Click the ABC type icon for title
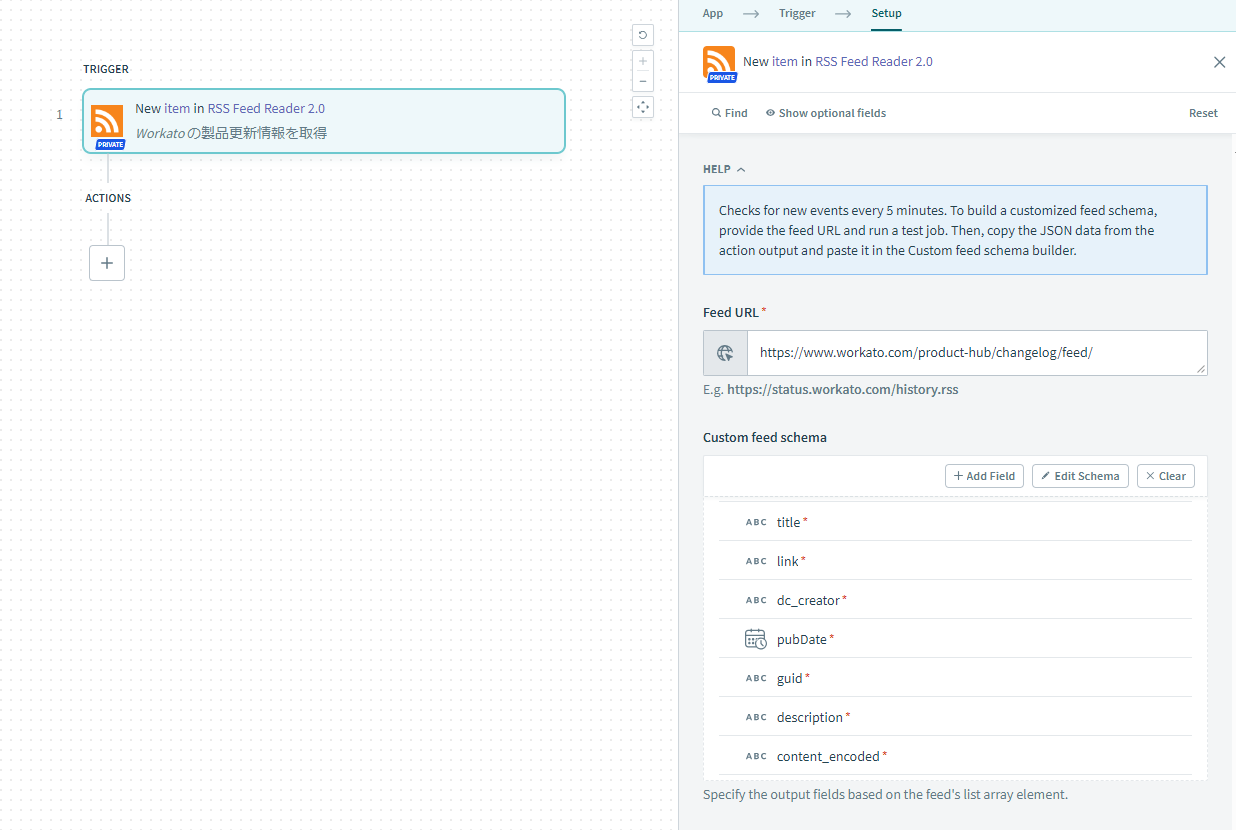Image resolution: width=1236 pixels, height=830 pixels. click(756, 522)
